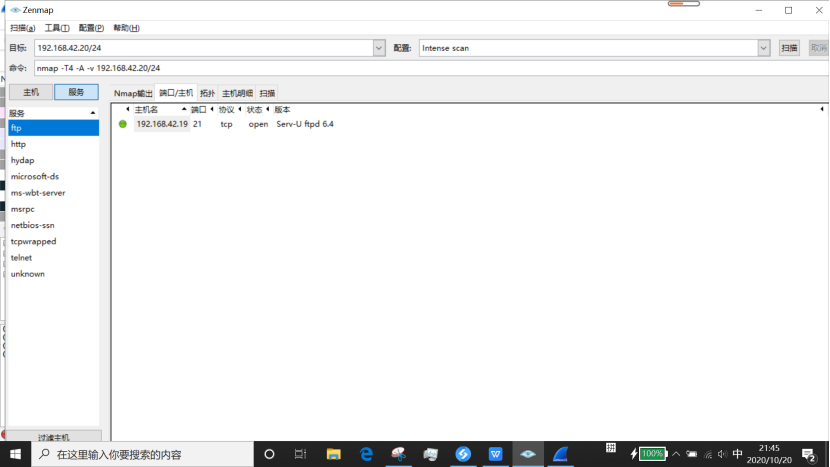The width and height of the screenshot is (830, 467).
Task: Select the telnet service
Action: (53, 258)
